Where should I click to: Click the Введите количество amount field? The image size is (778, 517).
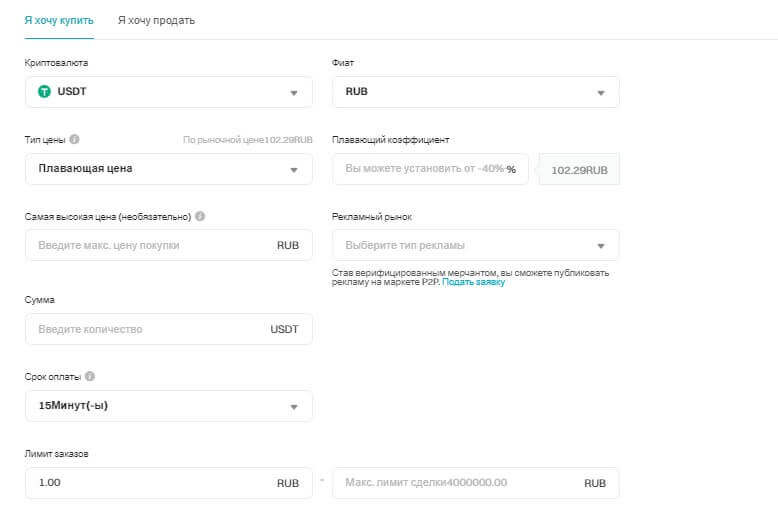coord(150,329)
